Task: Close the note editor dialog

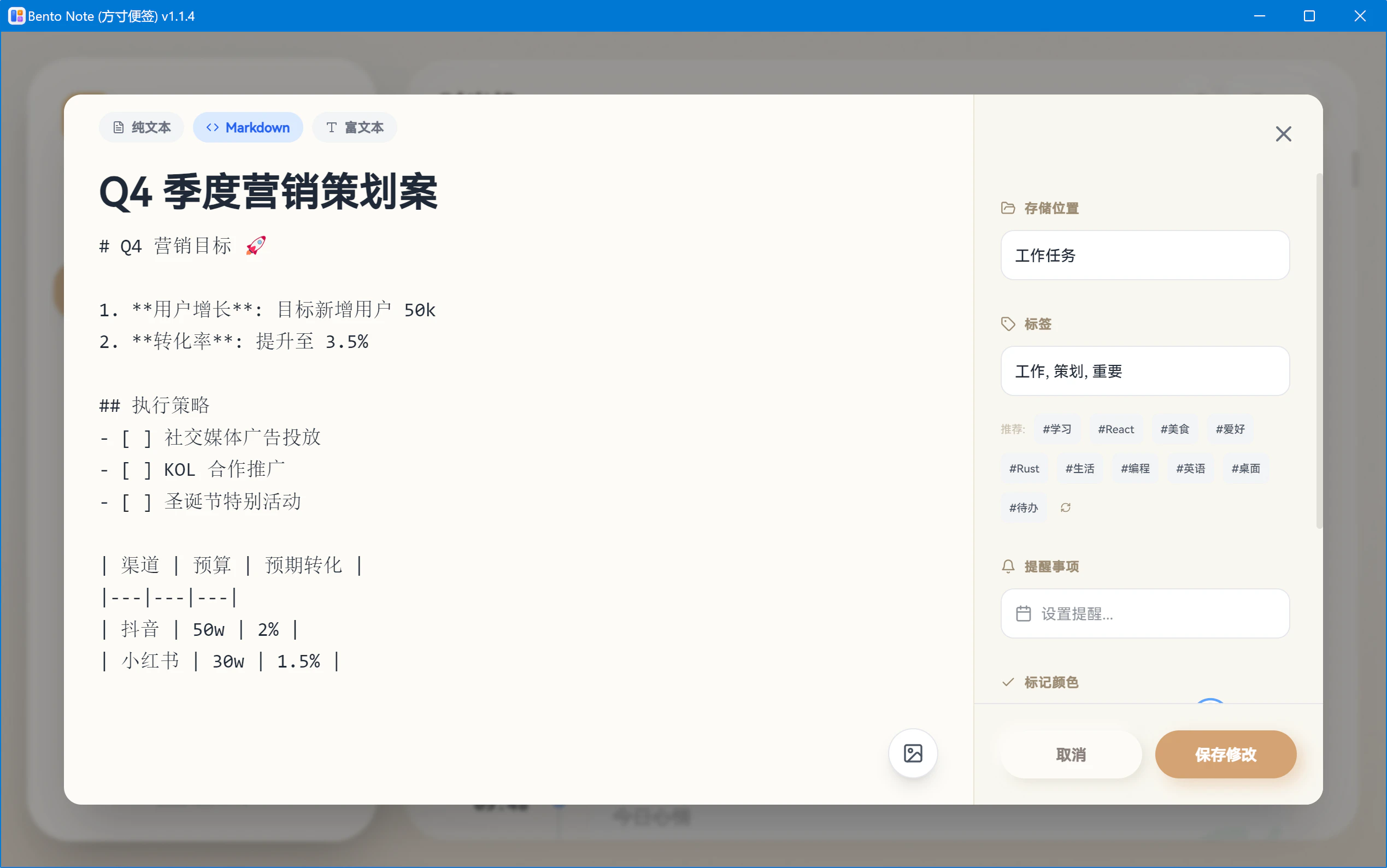Action: [1283, 134]
